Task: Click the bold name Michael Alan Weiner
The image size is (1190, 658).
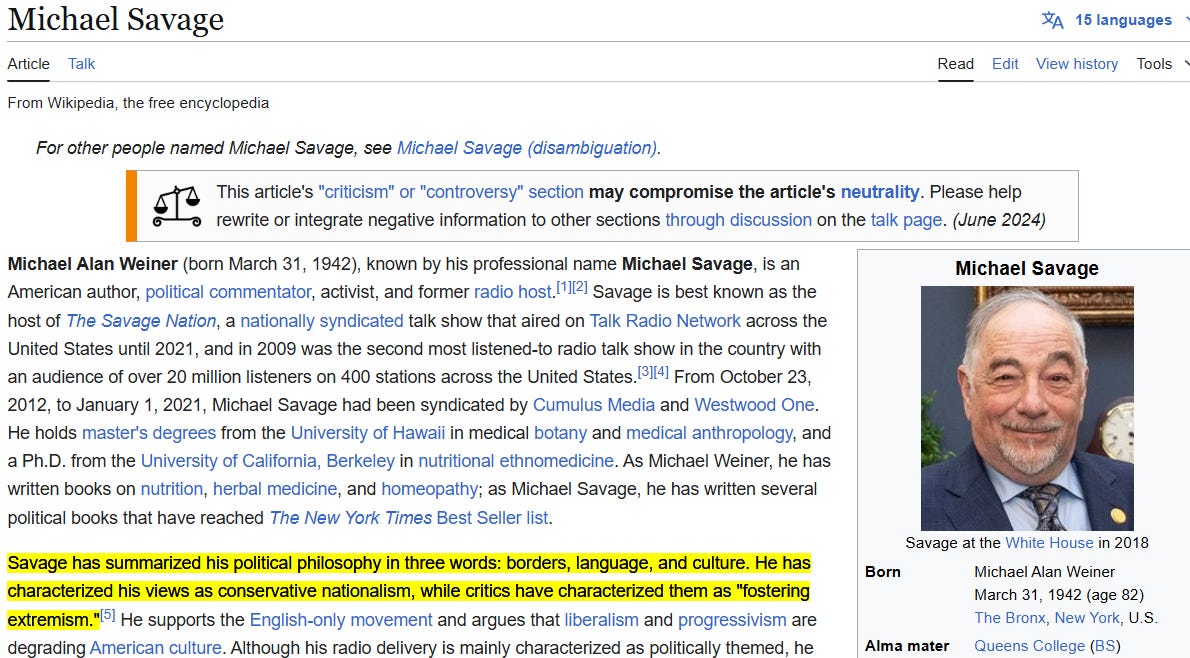Action: point(93,264)
